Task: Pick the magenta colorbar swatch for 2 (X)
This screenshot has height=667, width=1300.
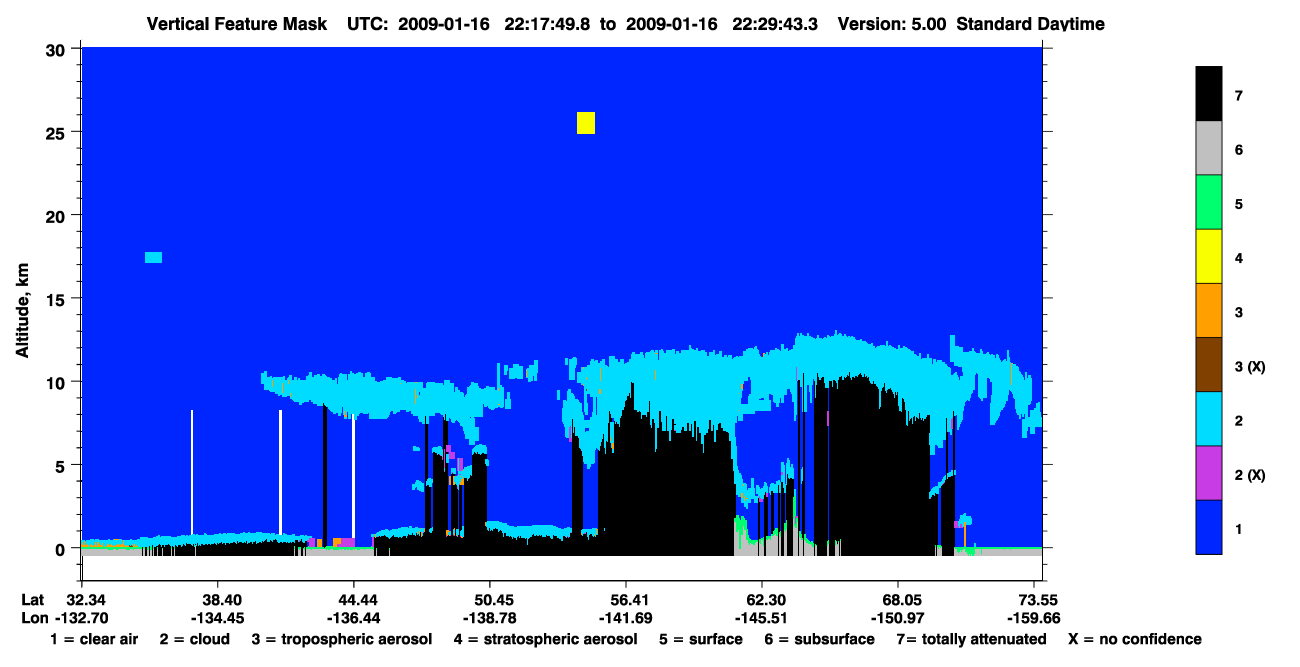Action: point(1209,473)
